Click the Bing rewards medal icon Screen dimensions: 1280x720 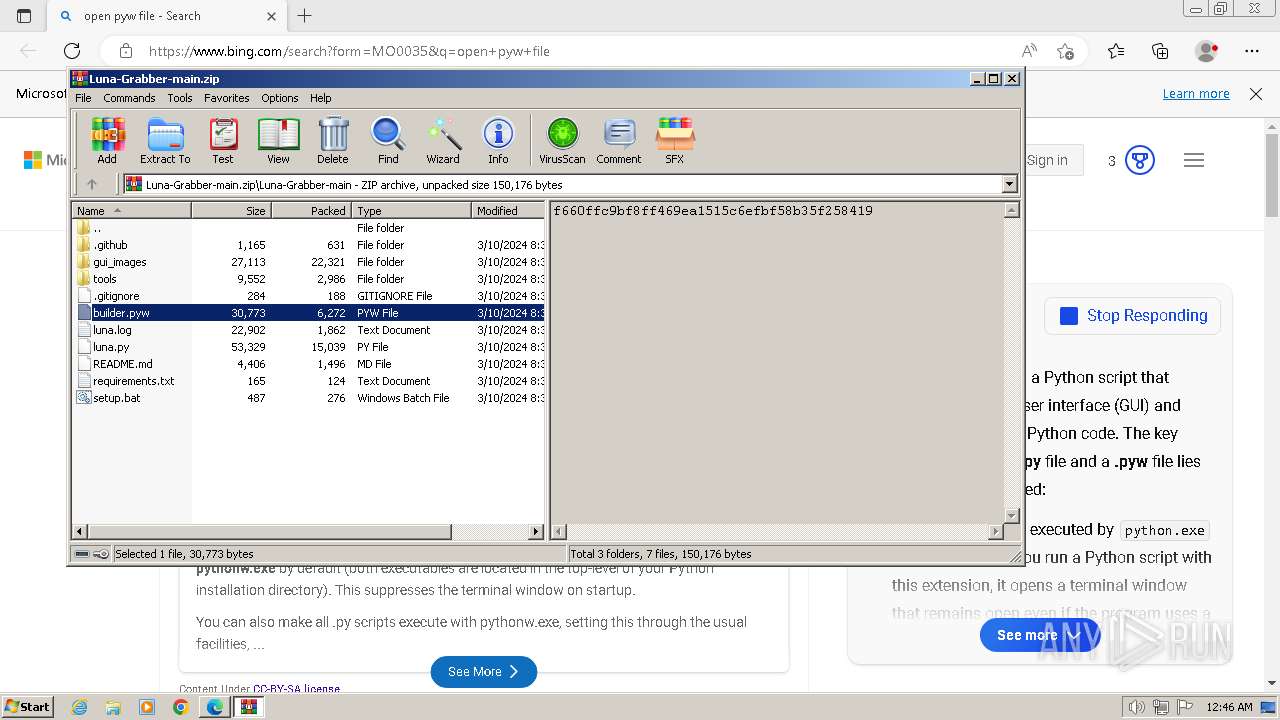1140,160
